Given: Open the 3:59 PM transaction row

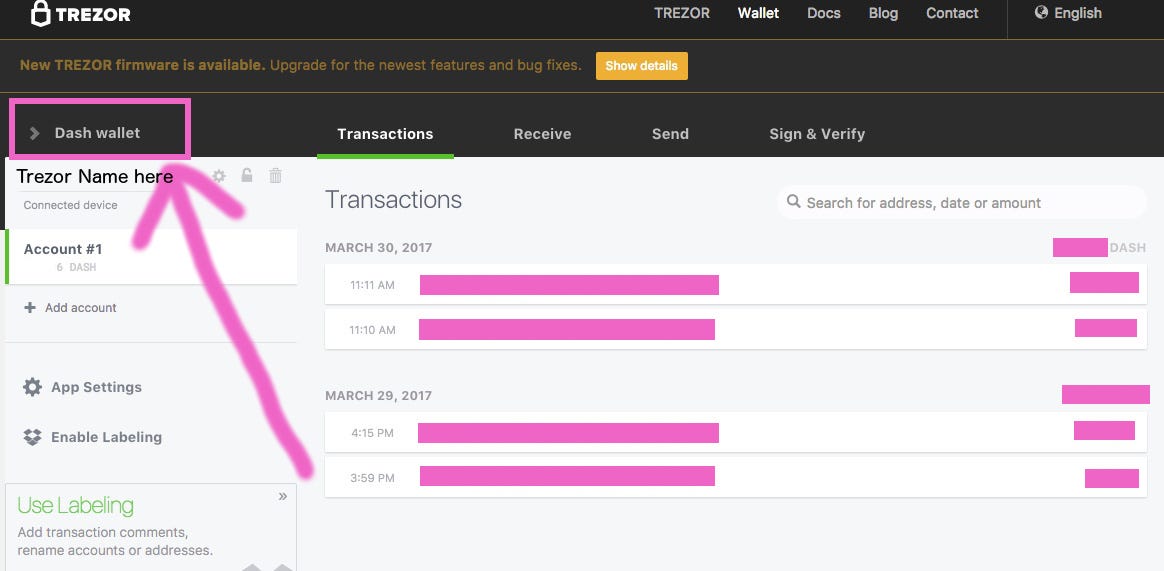Looking at the screenshot, I should [x=734, y=477].
